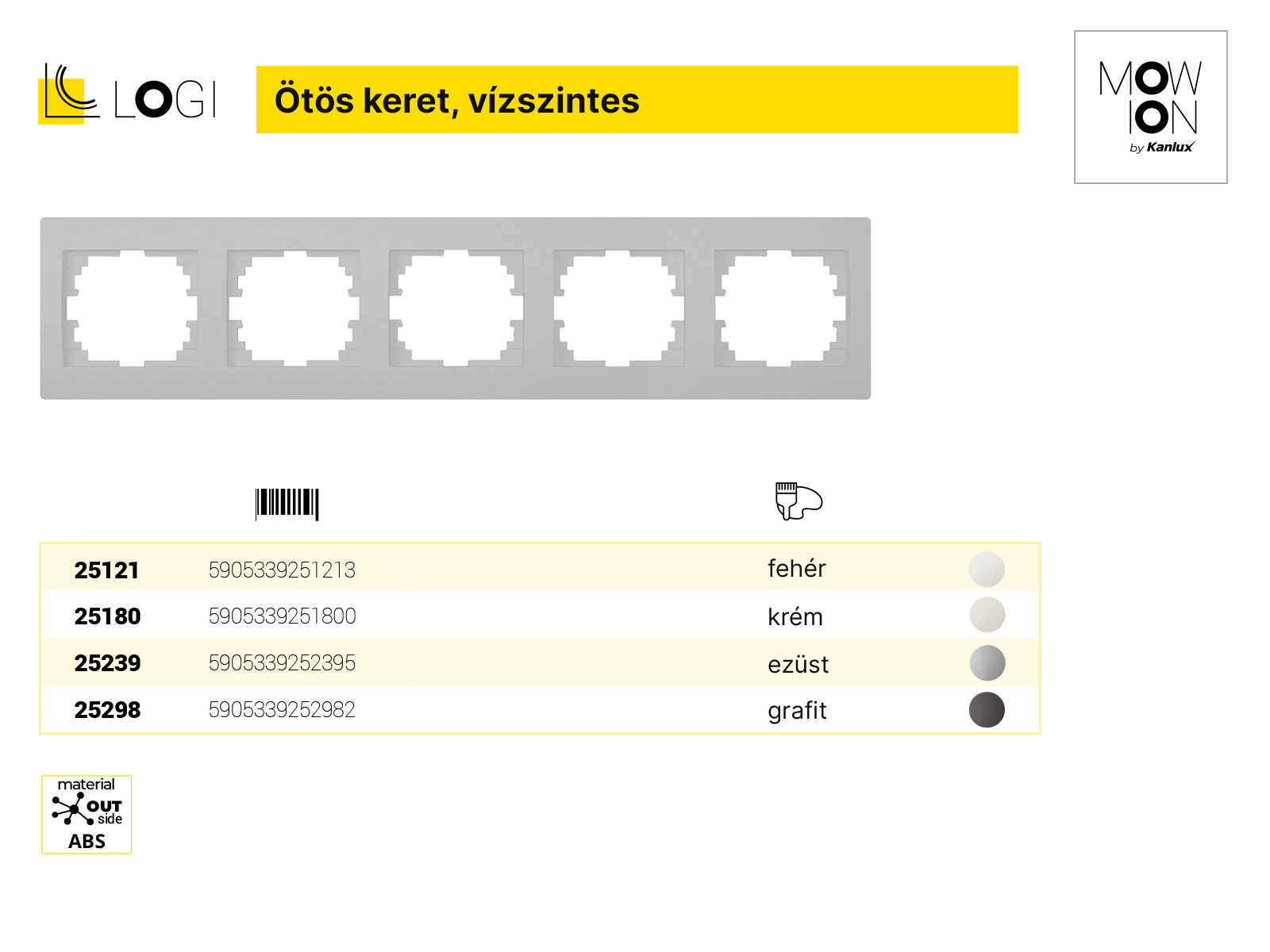
Task: Click the grafit color label
Action: (797, 711)
